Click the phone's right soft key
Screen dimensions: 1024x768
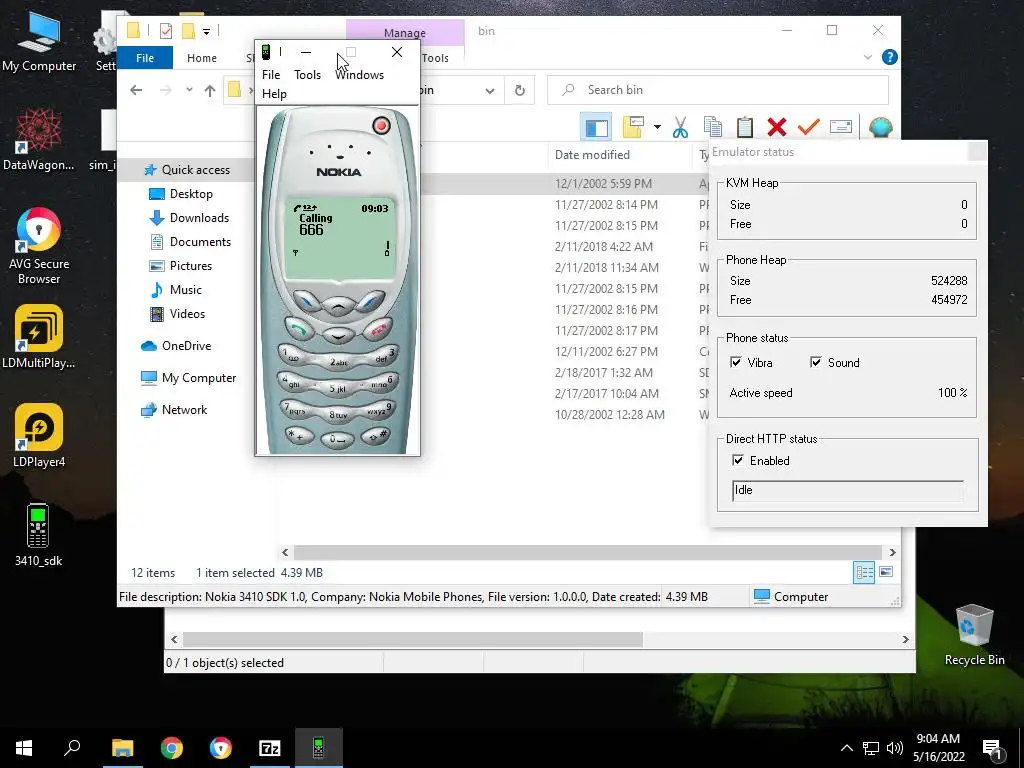pos(370,301)
